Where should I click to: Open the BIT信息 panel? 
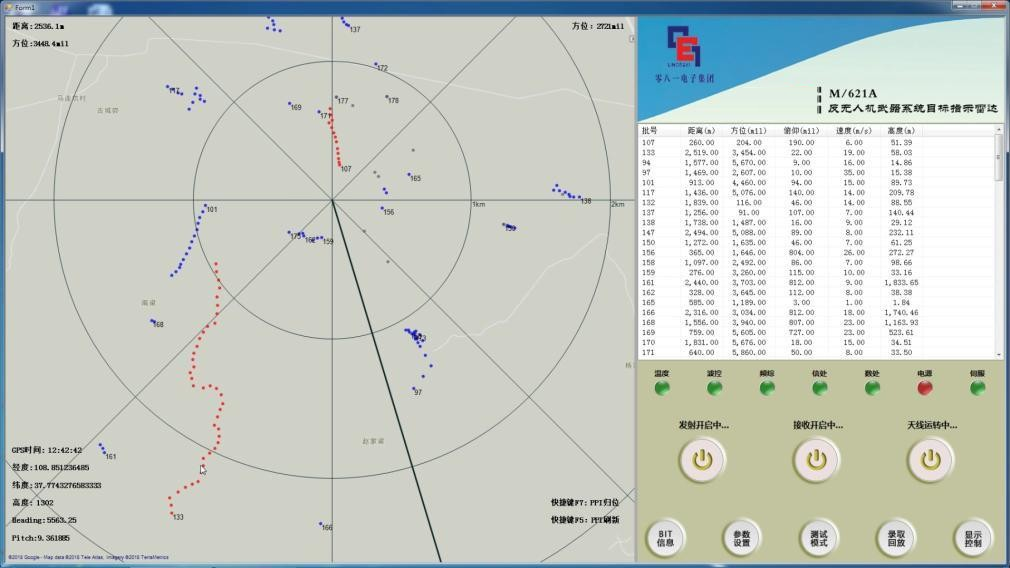coord(665,538)
